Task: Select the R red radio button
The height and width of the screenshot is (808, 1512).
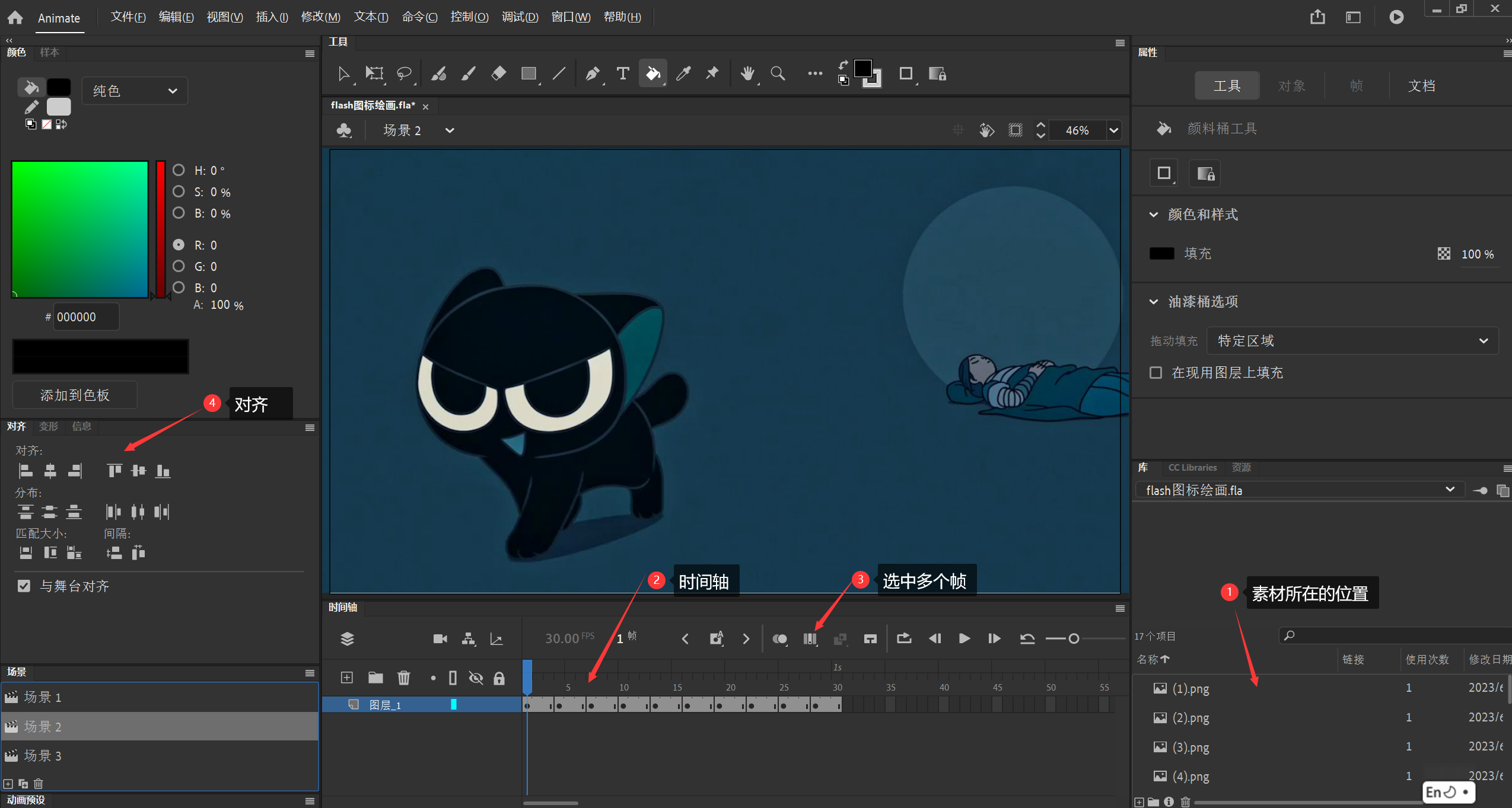Action: 179,245
